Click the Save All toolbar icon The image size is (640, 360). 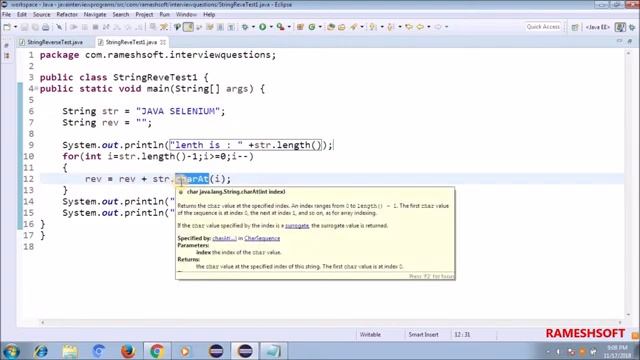coord(35,27)
